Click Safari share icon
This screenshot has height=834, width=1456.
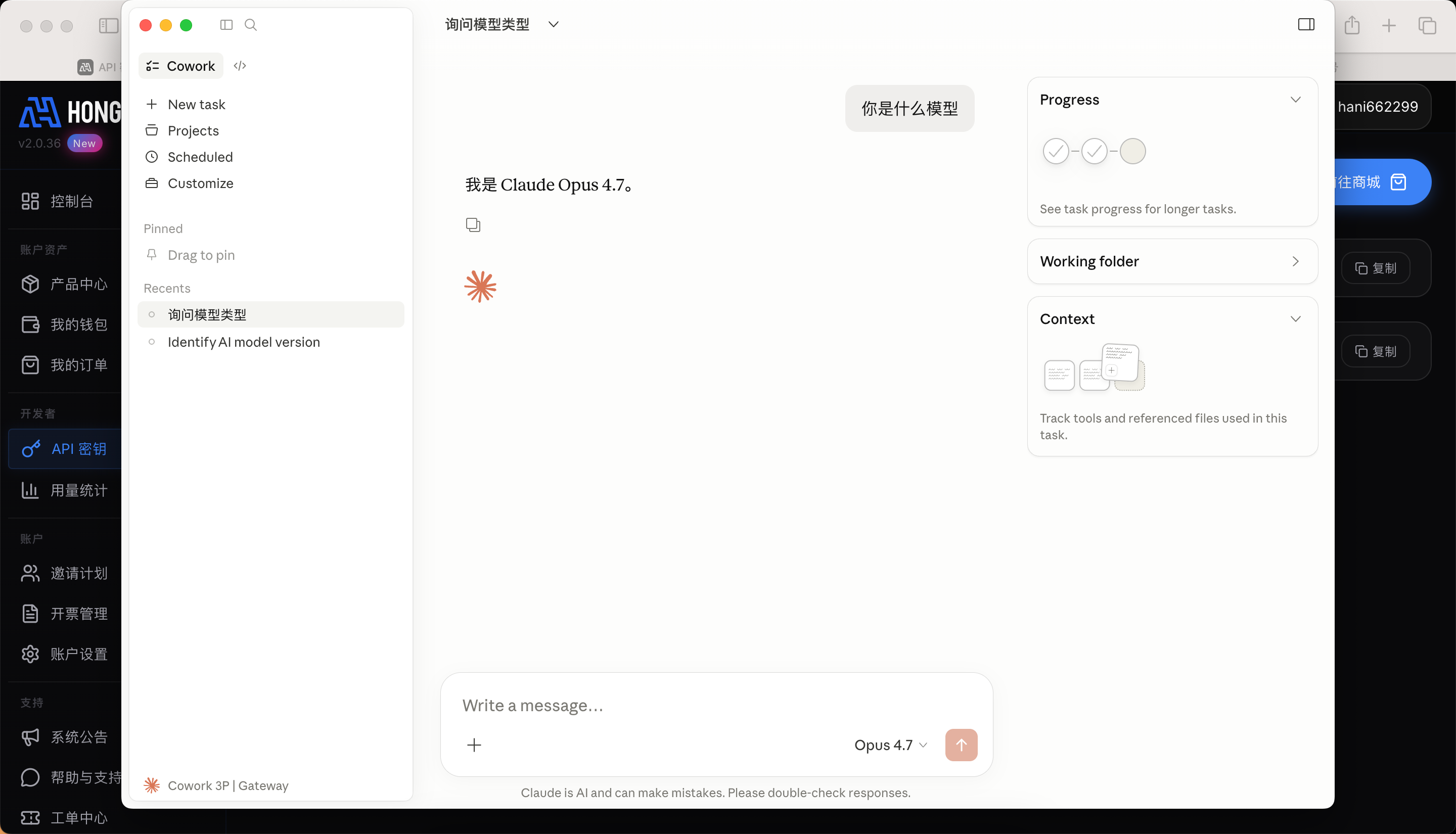[x=1352, y=25]
